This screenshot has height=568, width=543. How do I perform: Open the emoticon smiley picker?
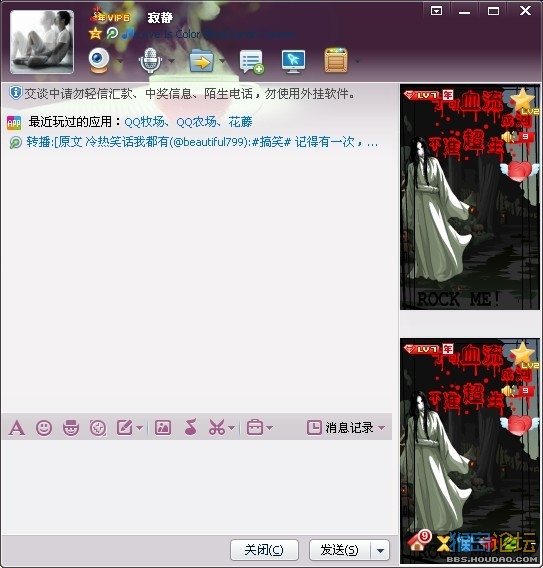[x=44, y=428]
